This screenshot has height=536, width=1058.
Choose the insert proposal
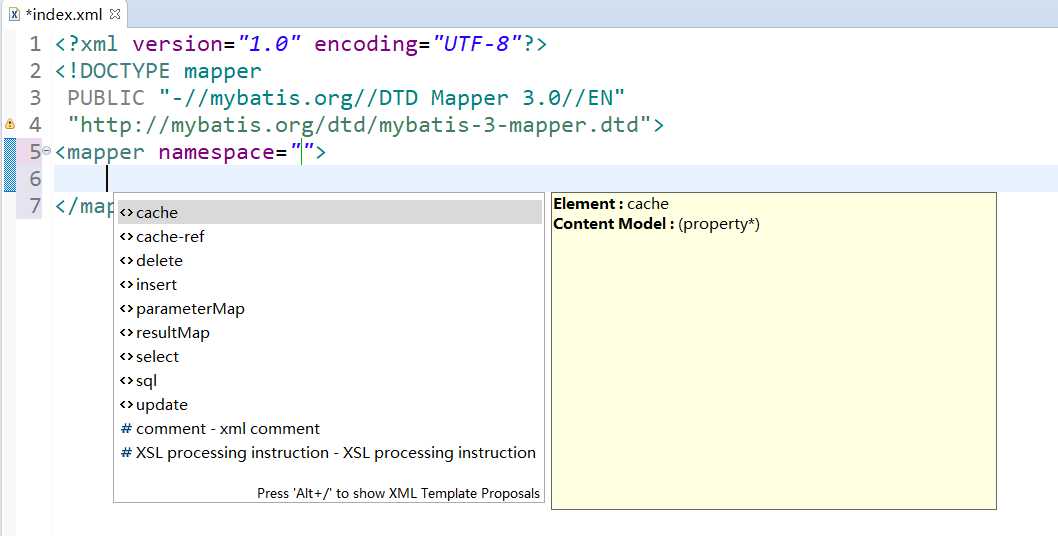click(330, 284)
